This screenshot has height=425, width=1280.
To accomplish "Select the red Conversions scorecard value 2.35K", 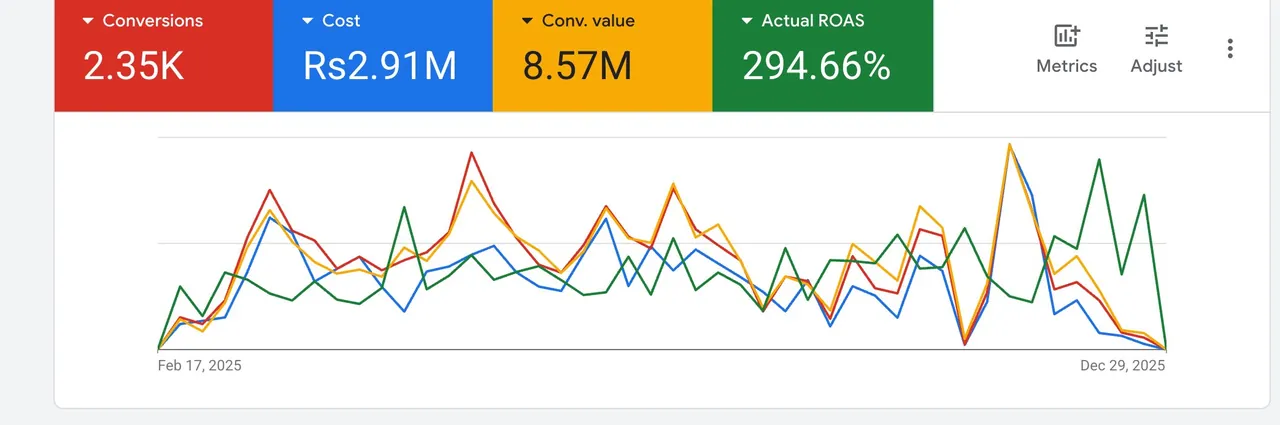I will (132, 66).
